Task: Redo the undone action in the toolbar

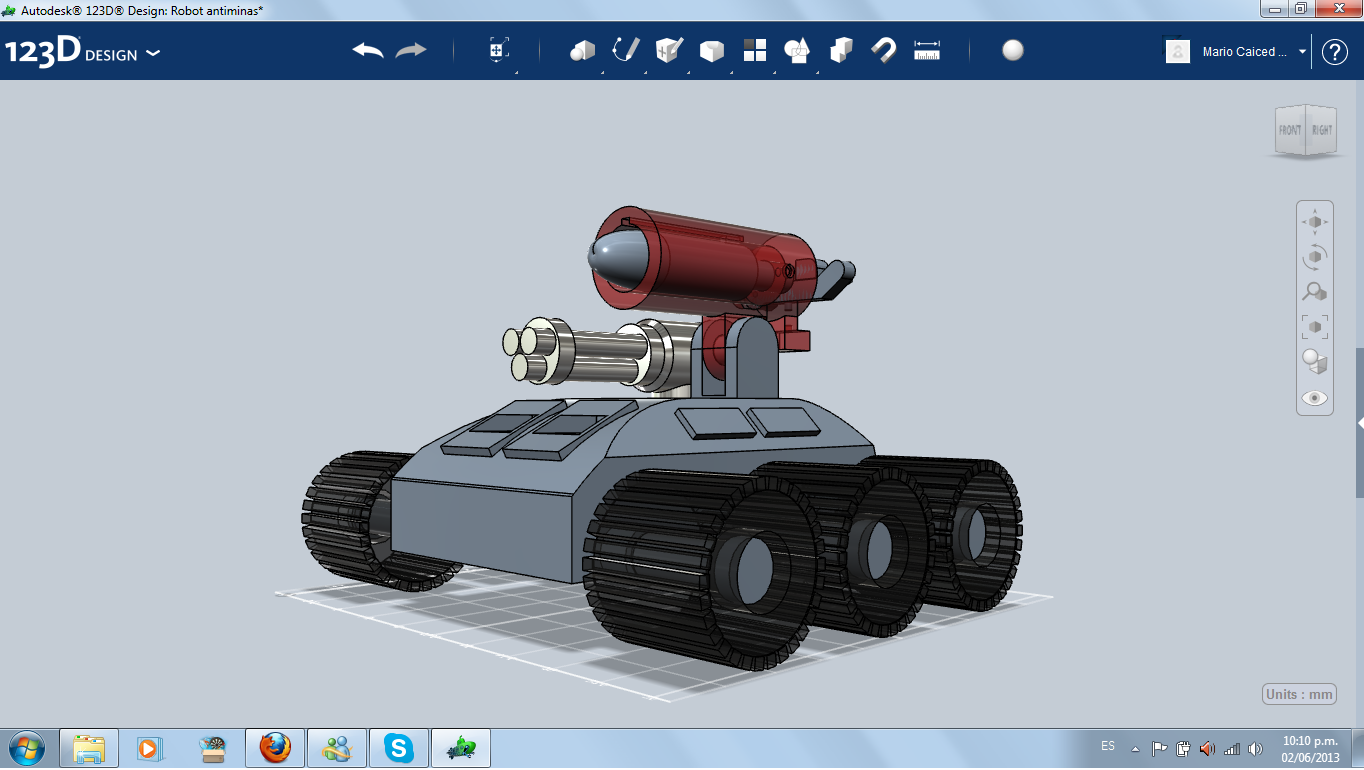Action: pyautogui.click(x=411, y=50)
